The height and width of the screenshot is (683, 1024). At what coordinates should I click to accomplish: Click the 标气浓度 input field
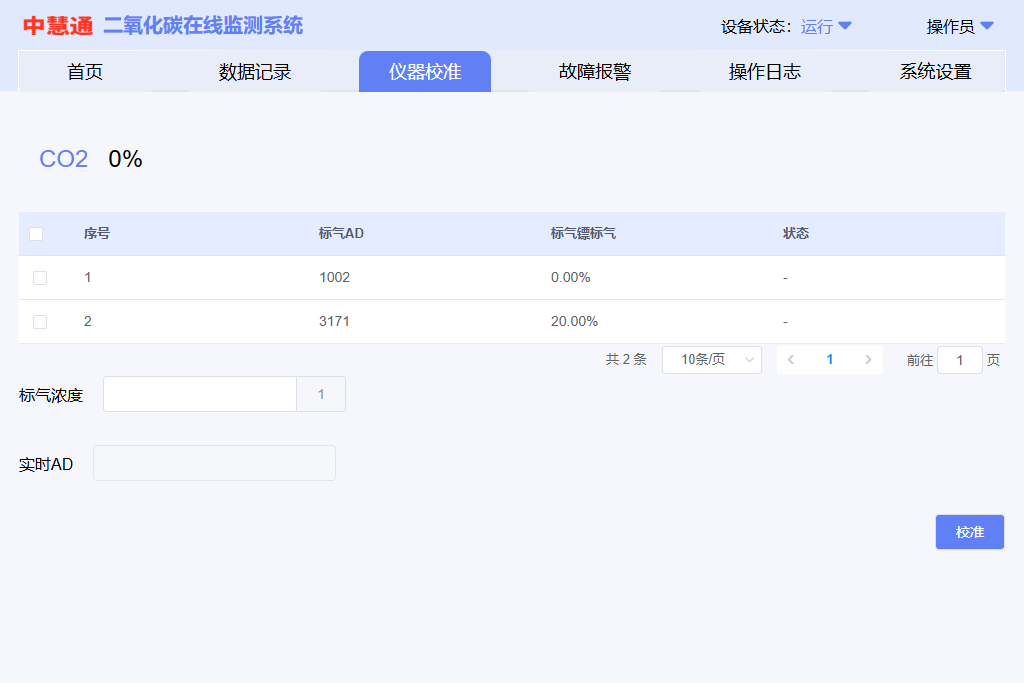200,394
